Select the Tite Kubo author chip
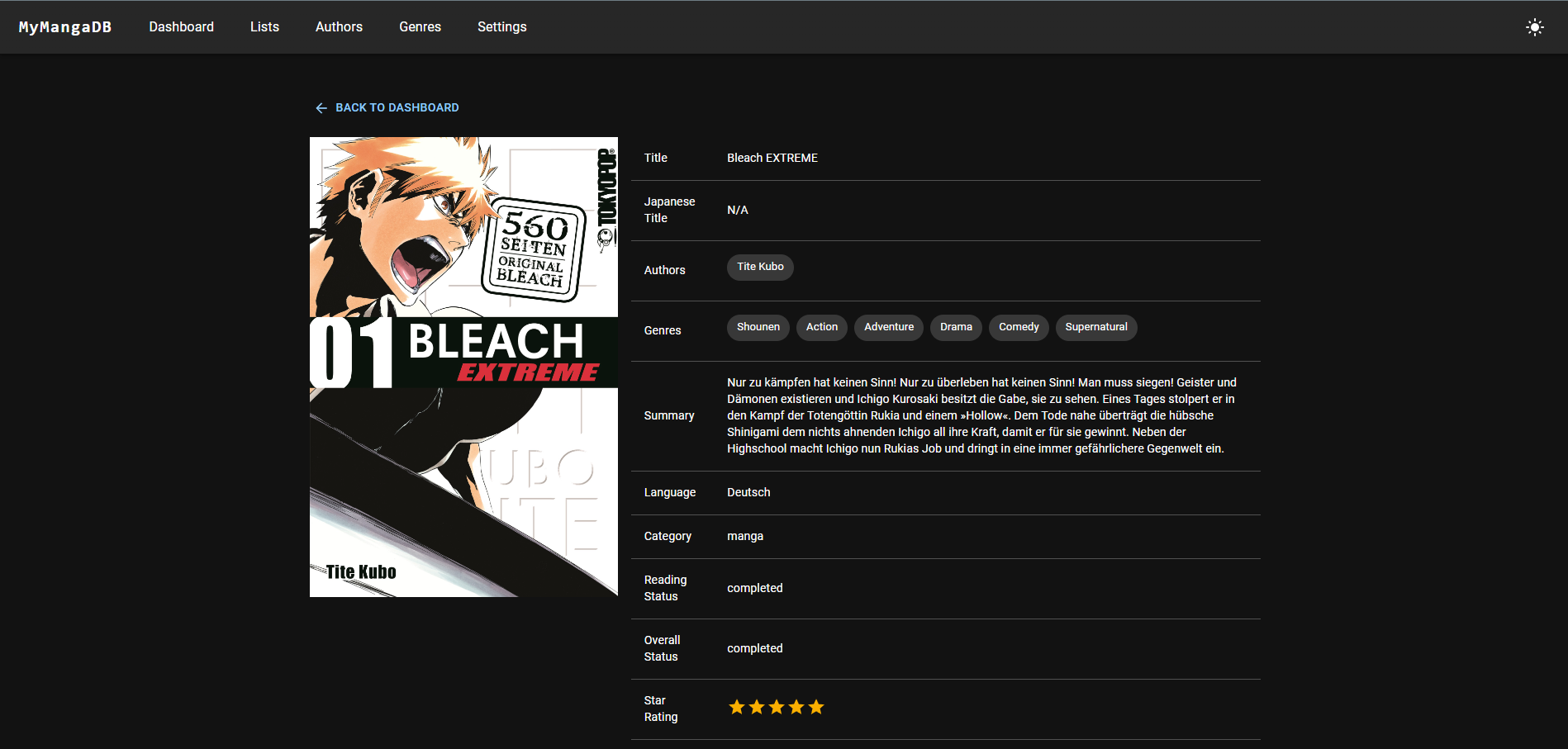Viewport: 1568px width, 749px height. point(760,267)
